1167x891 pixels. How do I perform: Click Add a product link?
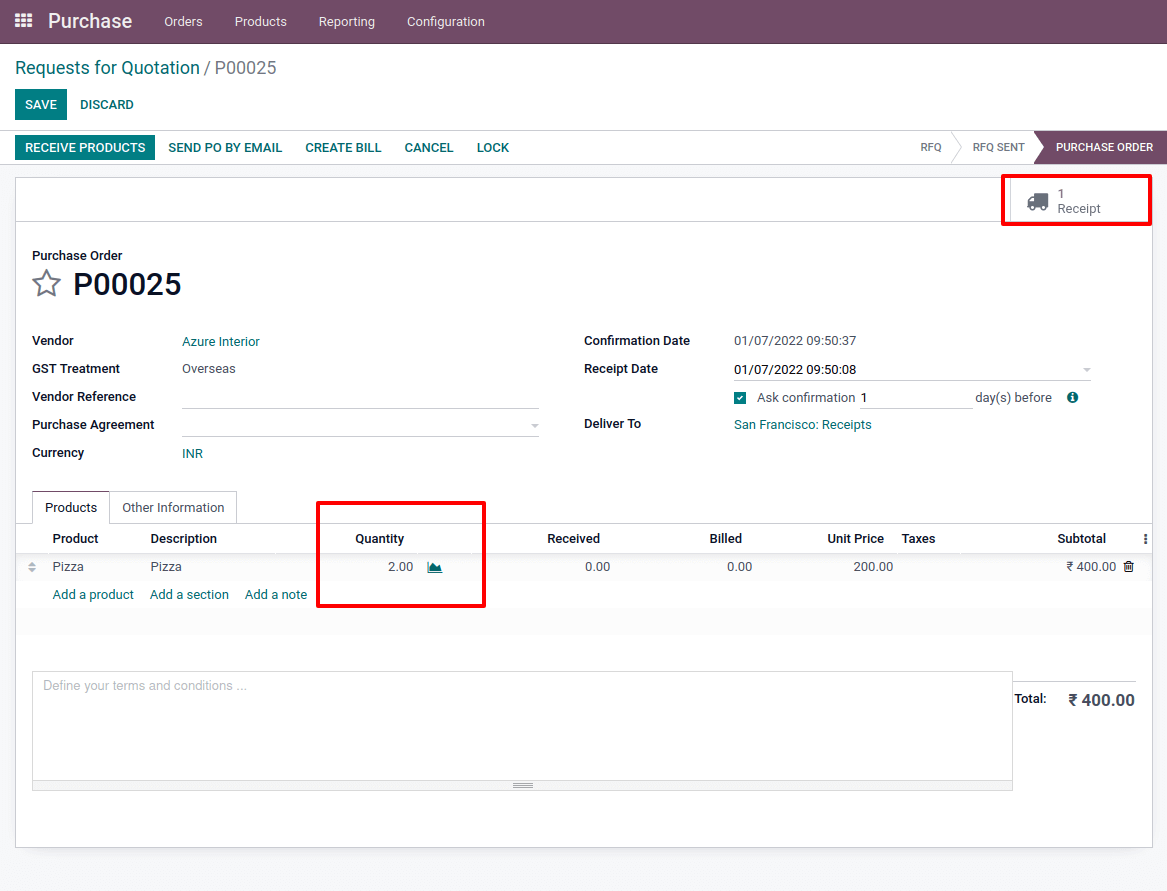pyautogui.click(x=93, y=595)
